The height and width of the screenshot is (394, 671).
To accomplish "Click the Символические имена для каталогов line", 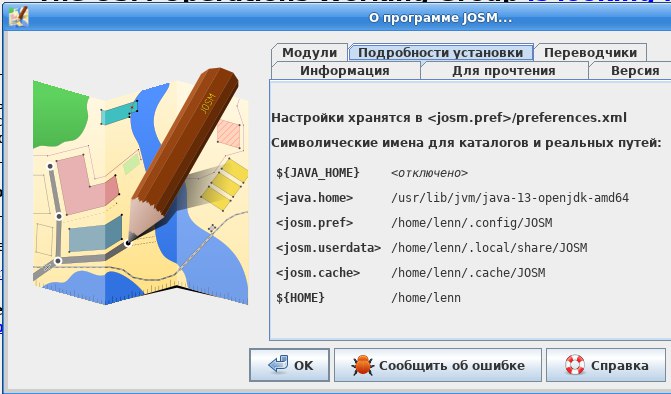I will [466, 142].
